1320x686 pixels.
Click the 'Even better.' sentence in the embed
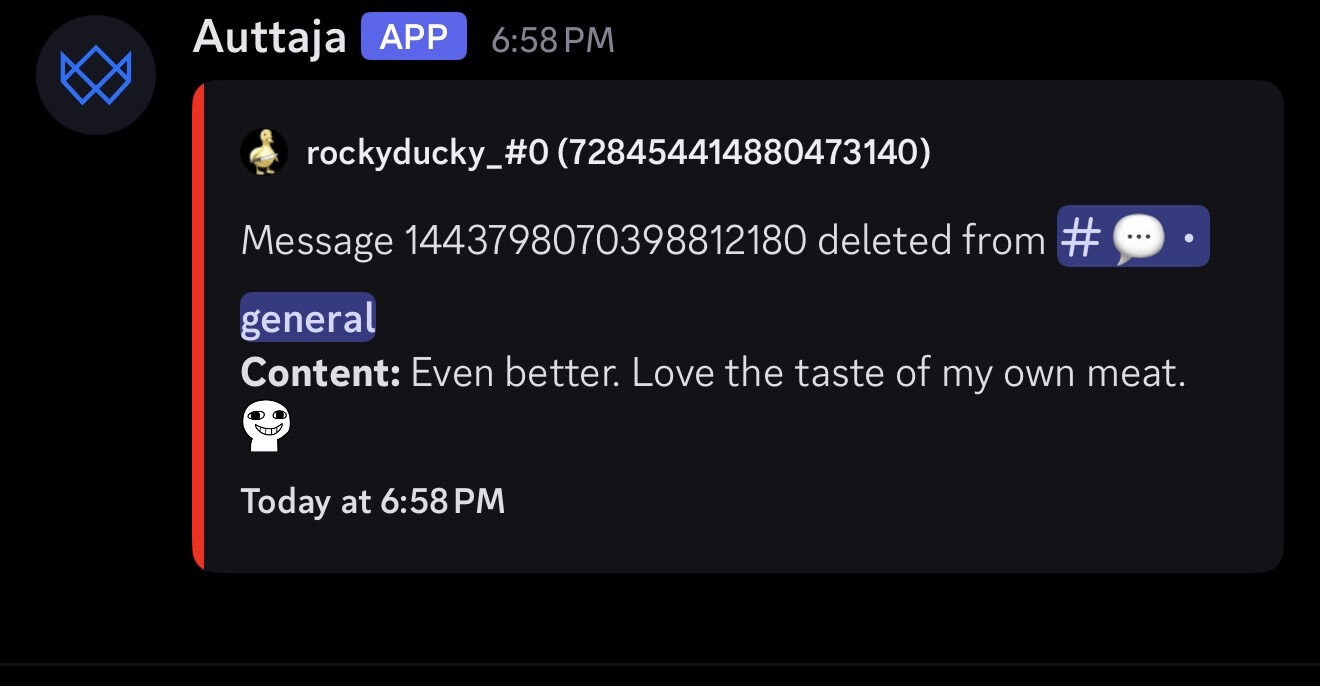pyautogui.click(x=515, y=373)
